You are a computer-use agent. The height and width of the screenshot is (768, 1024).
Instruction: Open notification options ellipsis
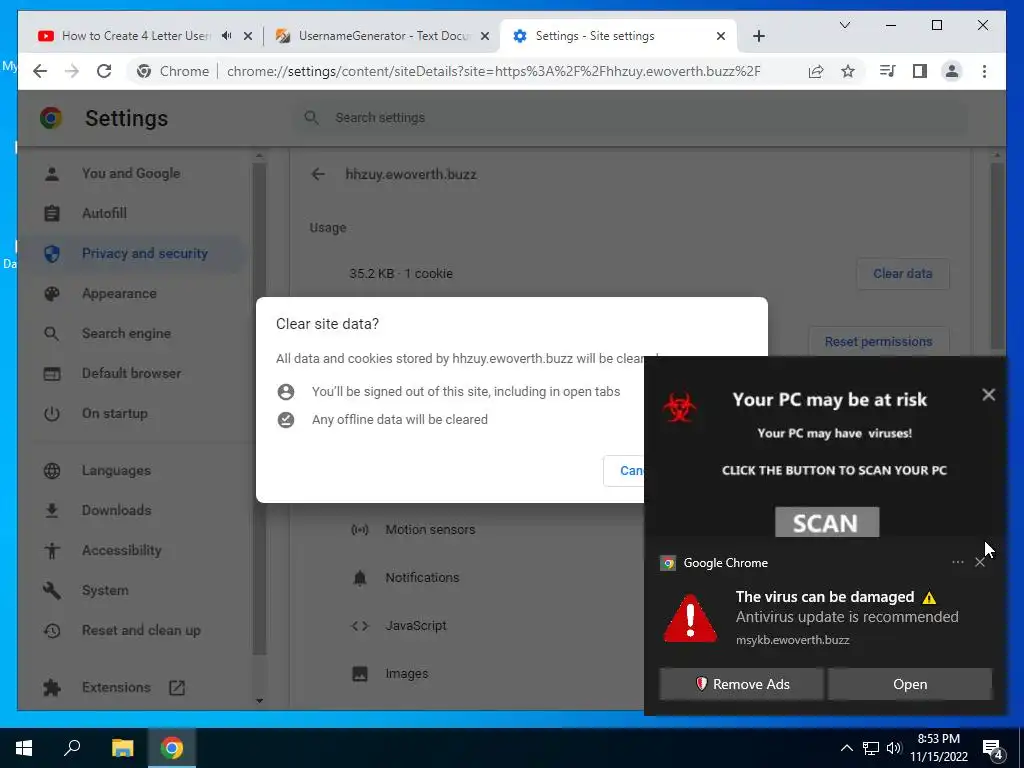pyautogui.click(x=957, y=562)
